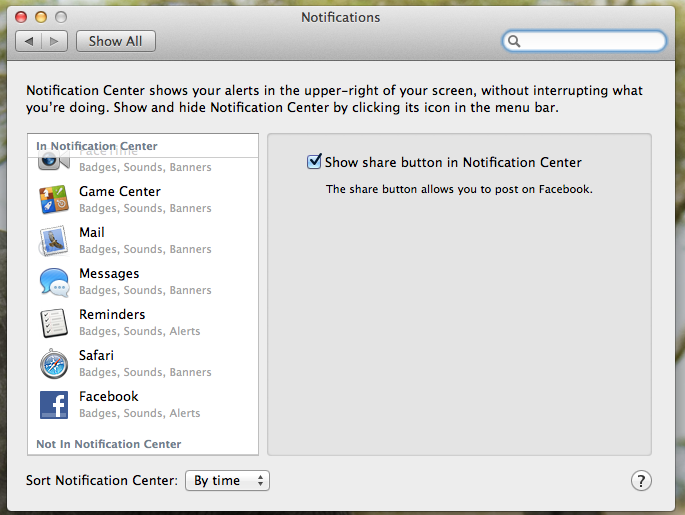Click the Messages speech bubble icon
Screen dimensions: 685x515
tap(54, 282)
